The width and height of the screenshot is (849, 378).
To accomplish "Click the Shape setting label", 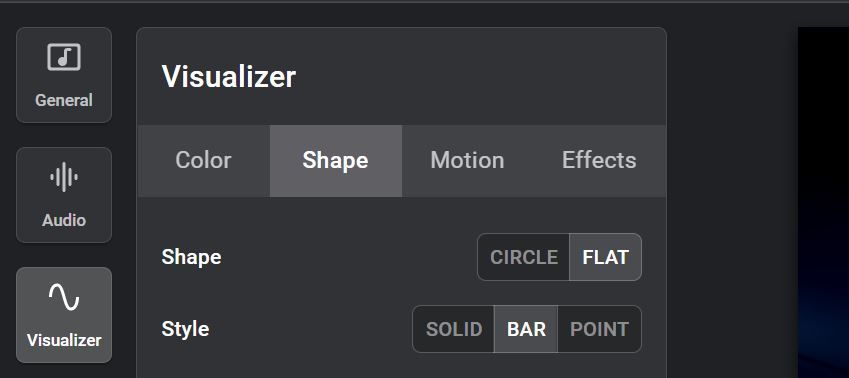I will [191, 257].
